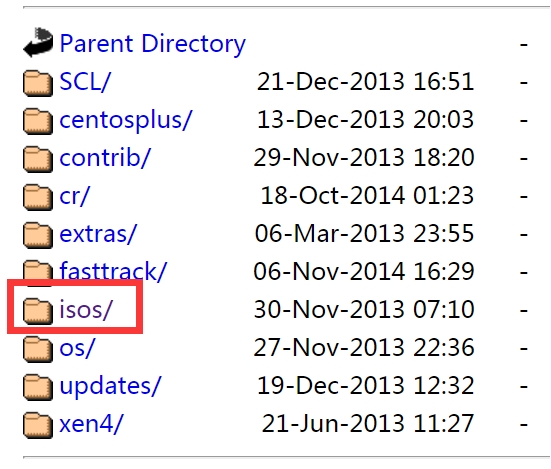Click the folder icon beside extras/
Viewport: 551px width, 469px height.
click(38, 235)
